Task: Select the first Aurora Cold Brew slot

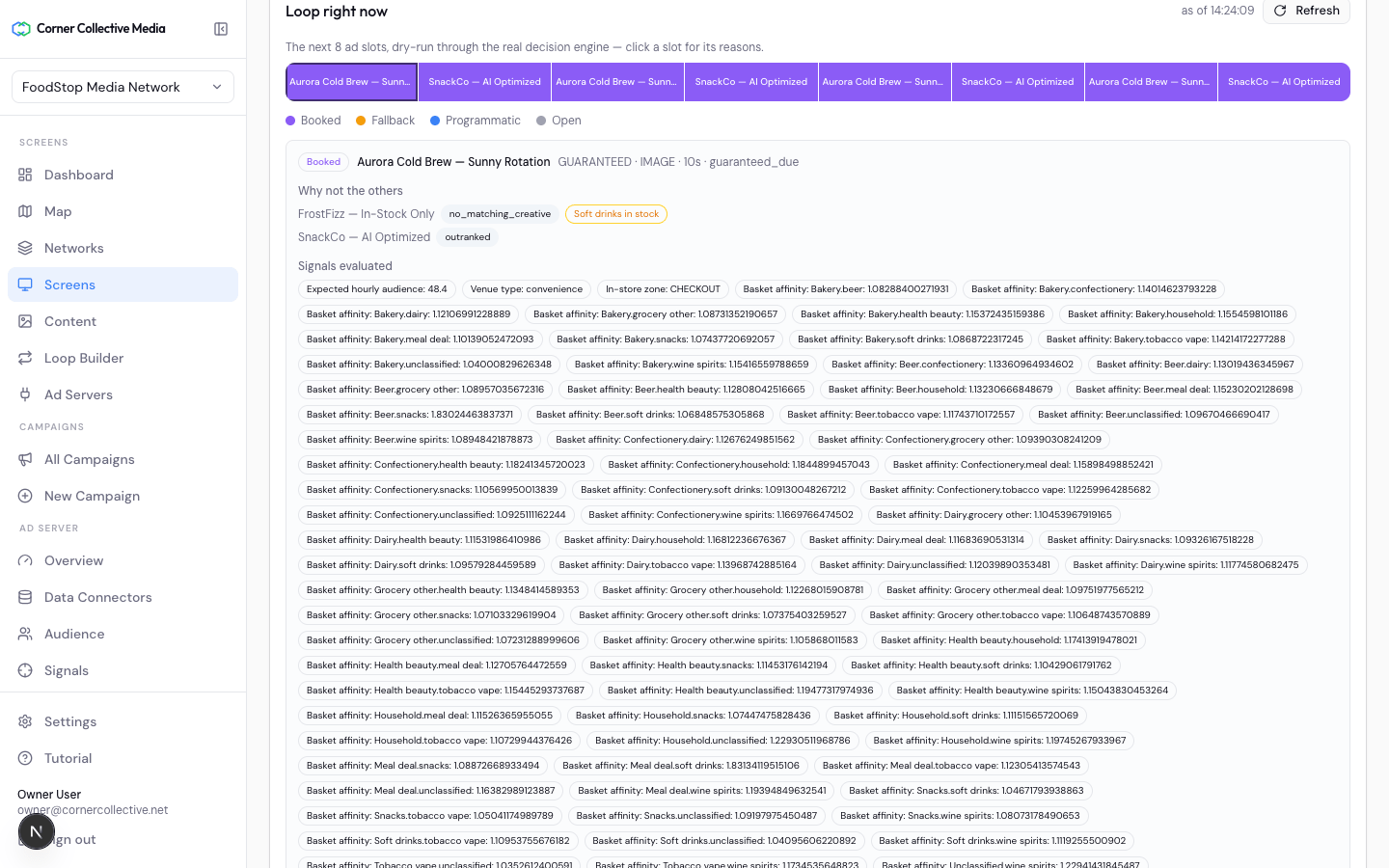Action: pyautogui.click(x=351, y=82)
